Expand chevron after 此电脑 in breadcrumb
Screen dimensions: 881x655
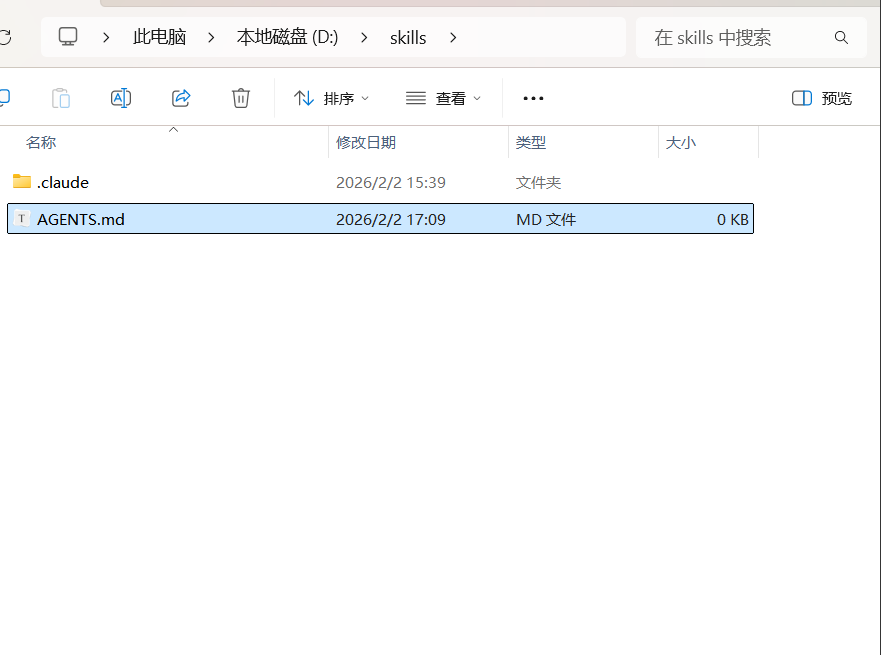(x=211, y=38)
